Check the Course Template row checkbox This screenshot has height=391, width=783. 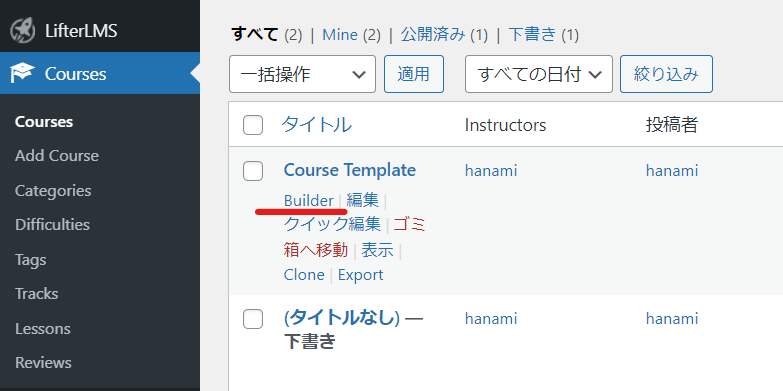click(253, 171)
